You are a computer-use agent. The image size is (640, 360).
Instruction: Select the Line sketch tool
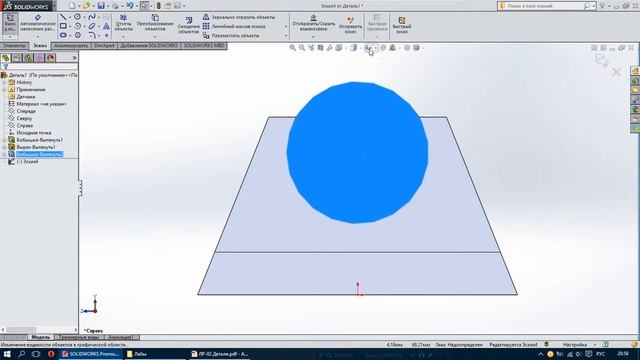[x=63, y=17]
